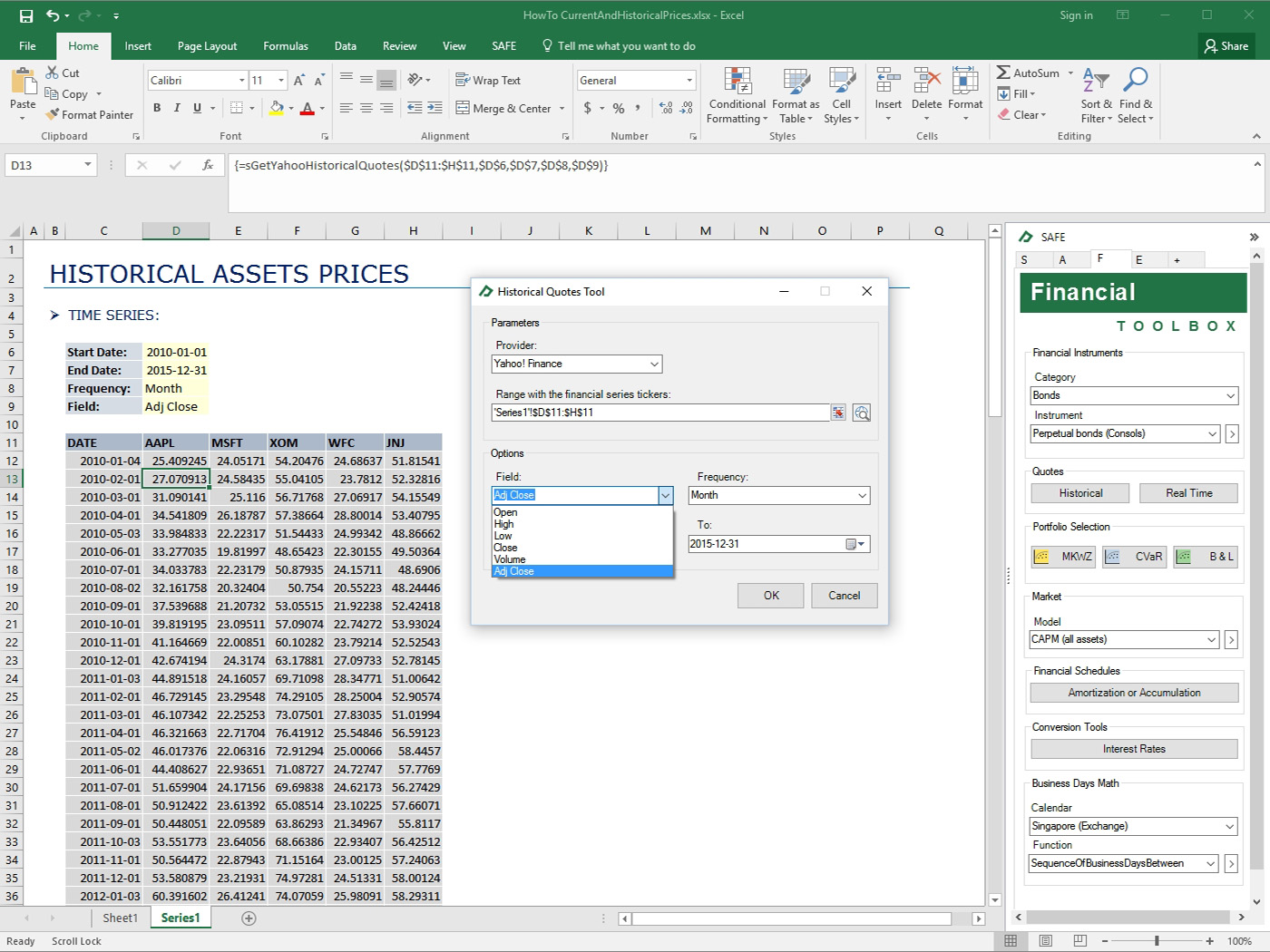1270x952 pixels.
Task: Adjust the zoom slider handle
Action: pyautogui.click(x=1157, y=941)
